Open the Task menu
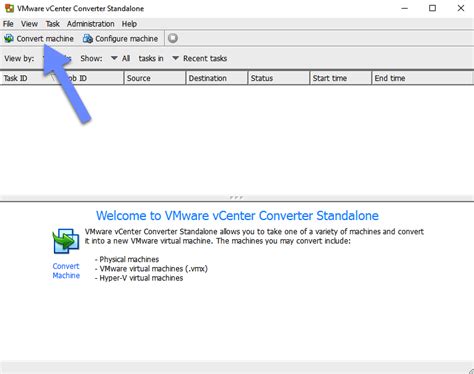 tap(53, 24)
